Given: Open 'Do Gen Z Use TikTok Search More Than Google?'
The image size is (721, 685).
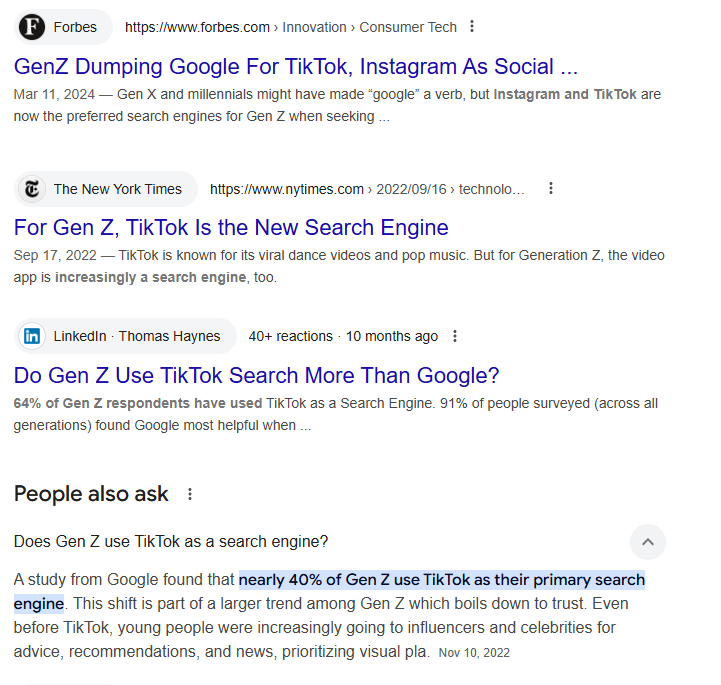Looking at the screenshot, I should coord(256,376).
